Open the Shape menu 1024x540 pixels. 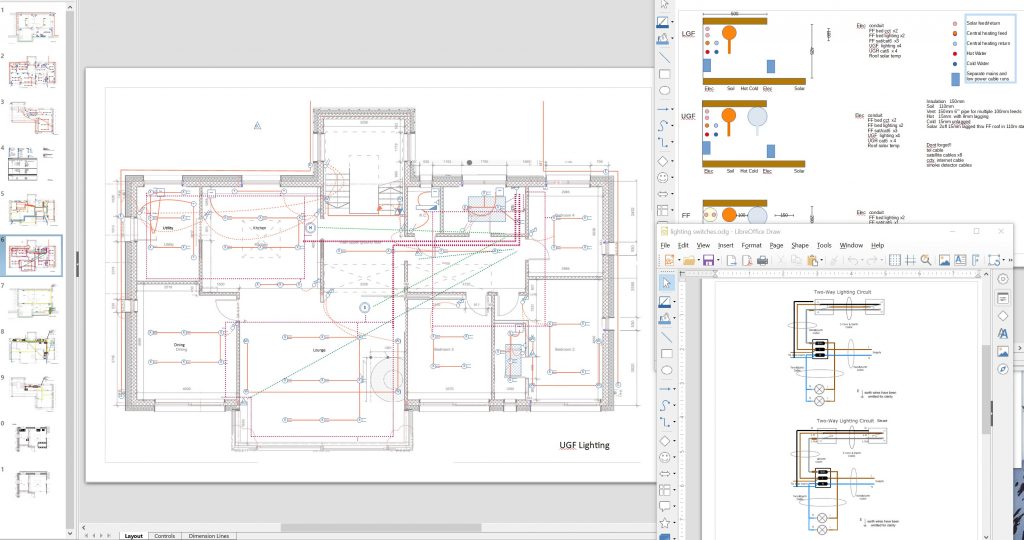[800, 245]
